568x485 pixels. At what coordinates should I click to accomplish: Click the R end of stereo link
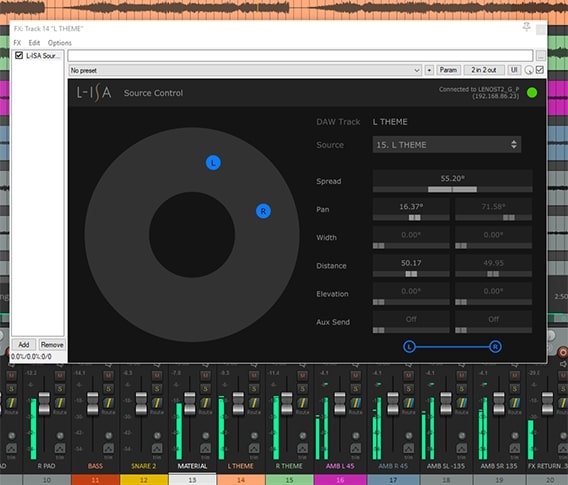tap(495, 347)
